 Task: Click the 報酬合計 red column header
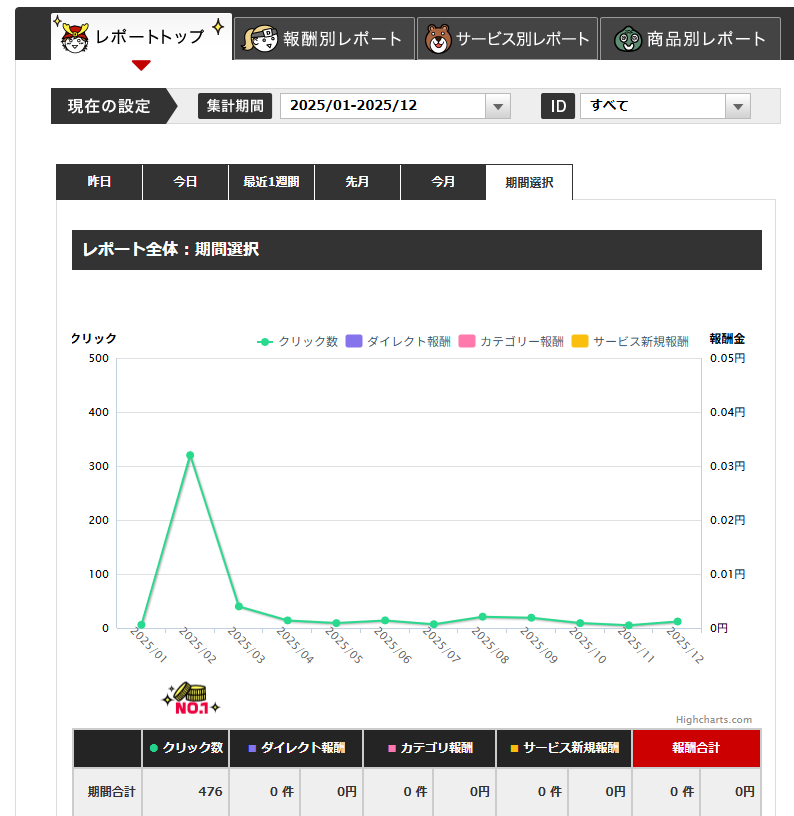[x=696, y=747]
